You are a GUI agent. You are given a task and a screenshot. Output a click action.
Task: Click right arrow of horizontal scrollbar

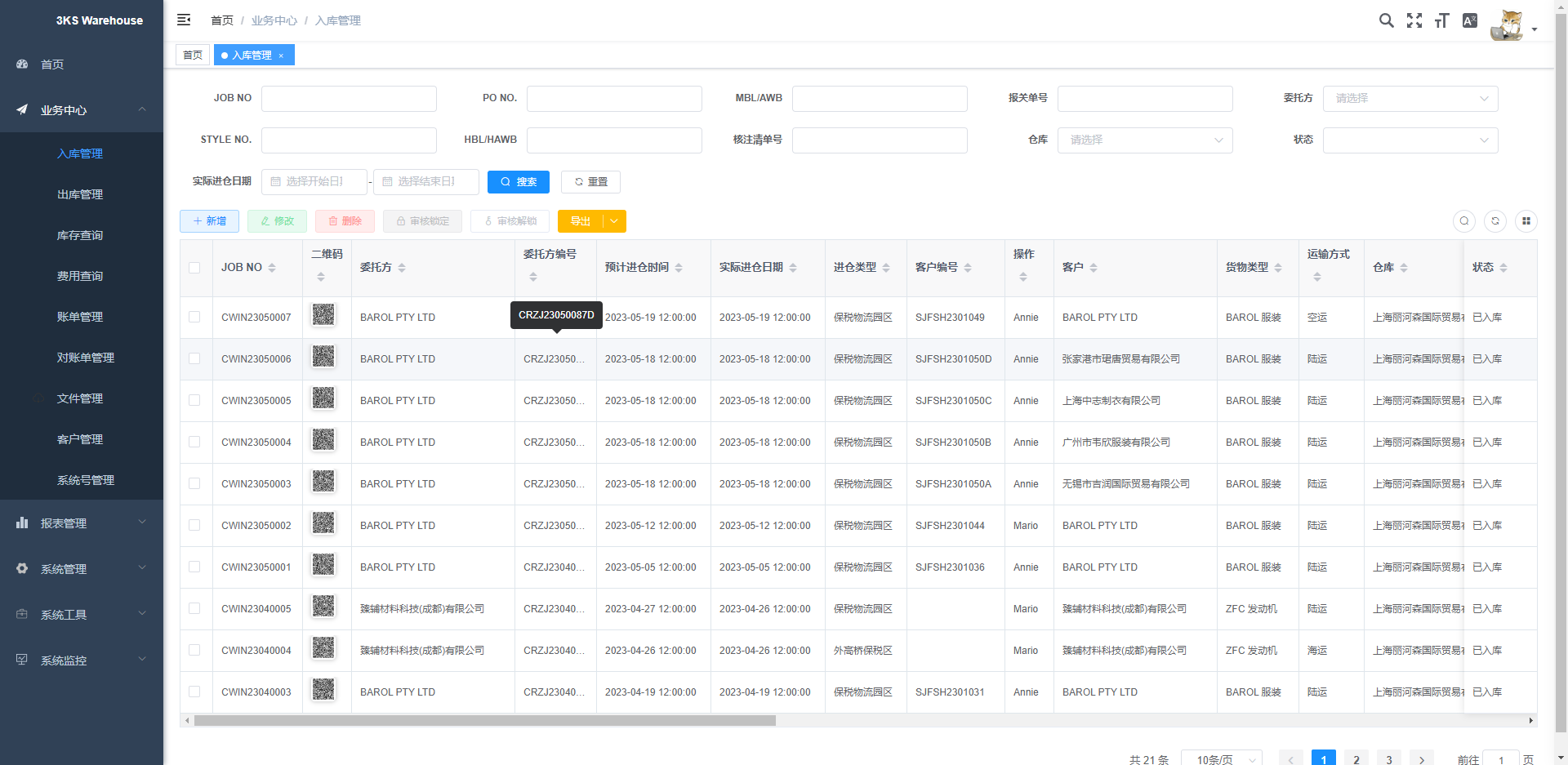[1531, 721]
